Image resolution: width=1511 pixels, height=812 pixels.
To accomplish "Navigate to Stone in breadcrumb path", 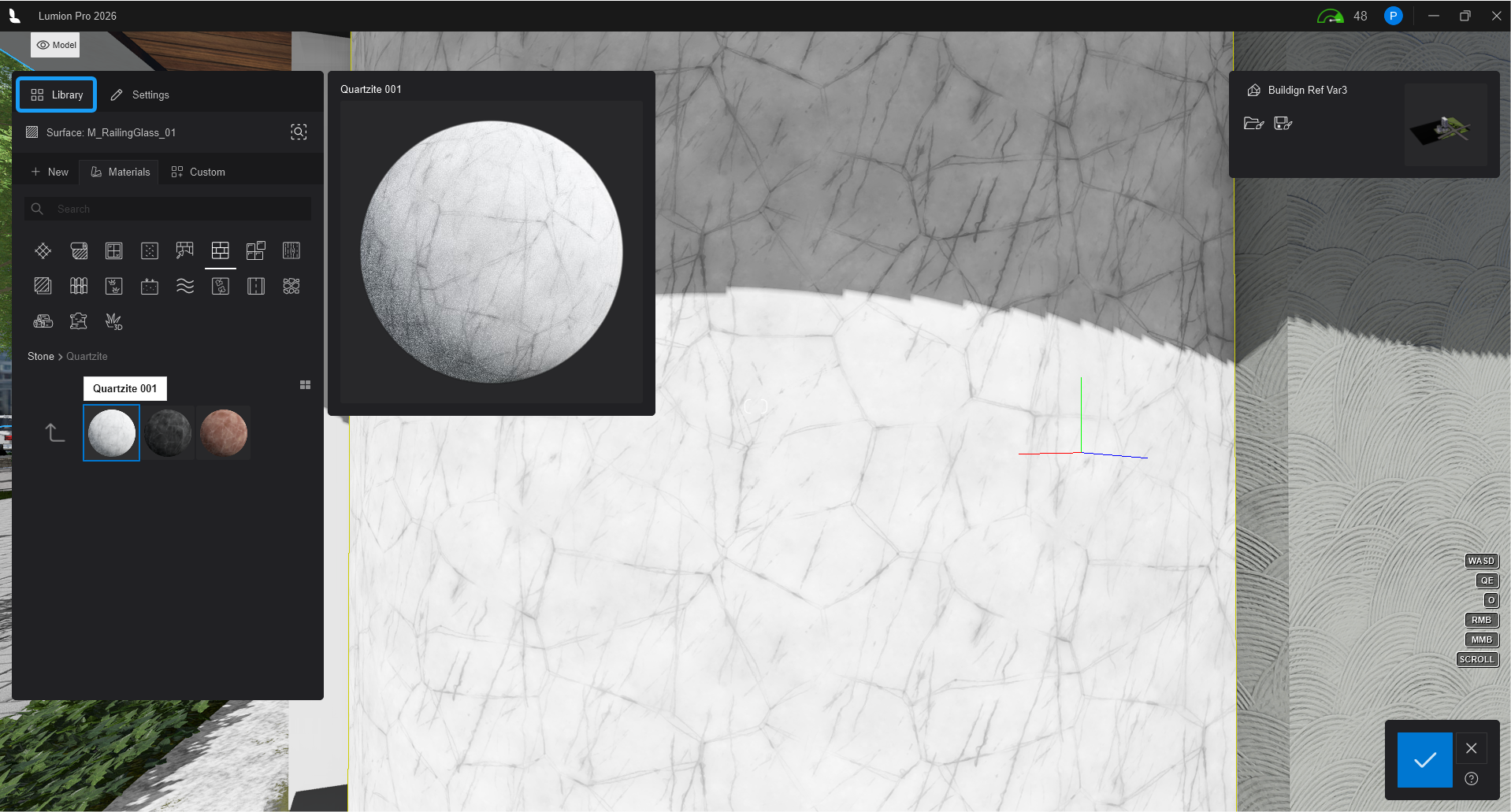I will [40, 356].
